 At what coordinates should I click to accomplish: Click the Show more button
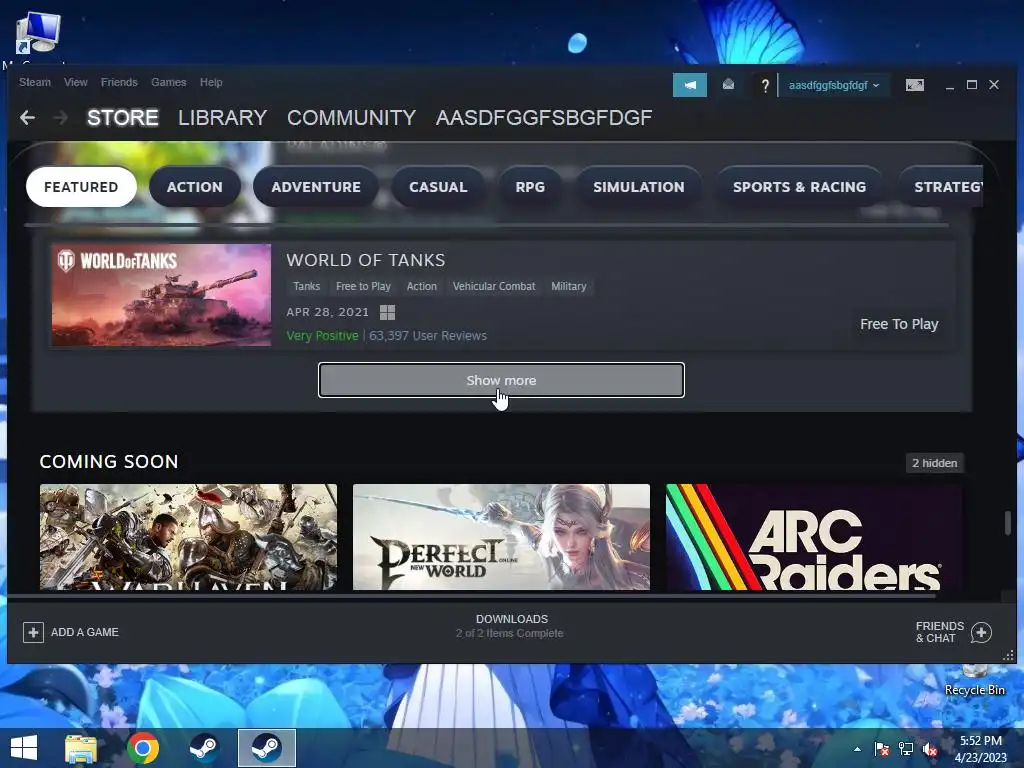(x=502, y=380)
